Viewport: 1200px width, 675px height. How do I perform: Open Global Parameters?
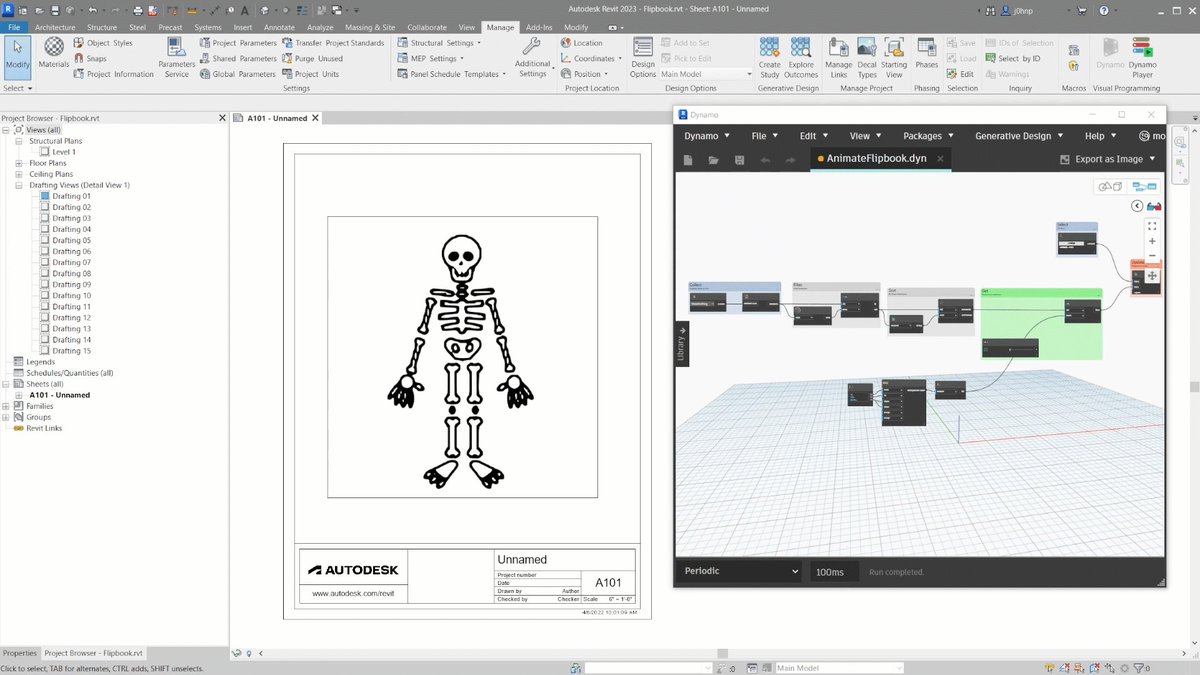pos(237,74)
